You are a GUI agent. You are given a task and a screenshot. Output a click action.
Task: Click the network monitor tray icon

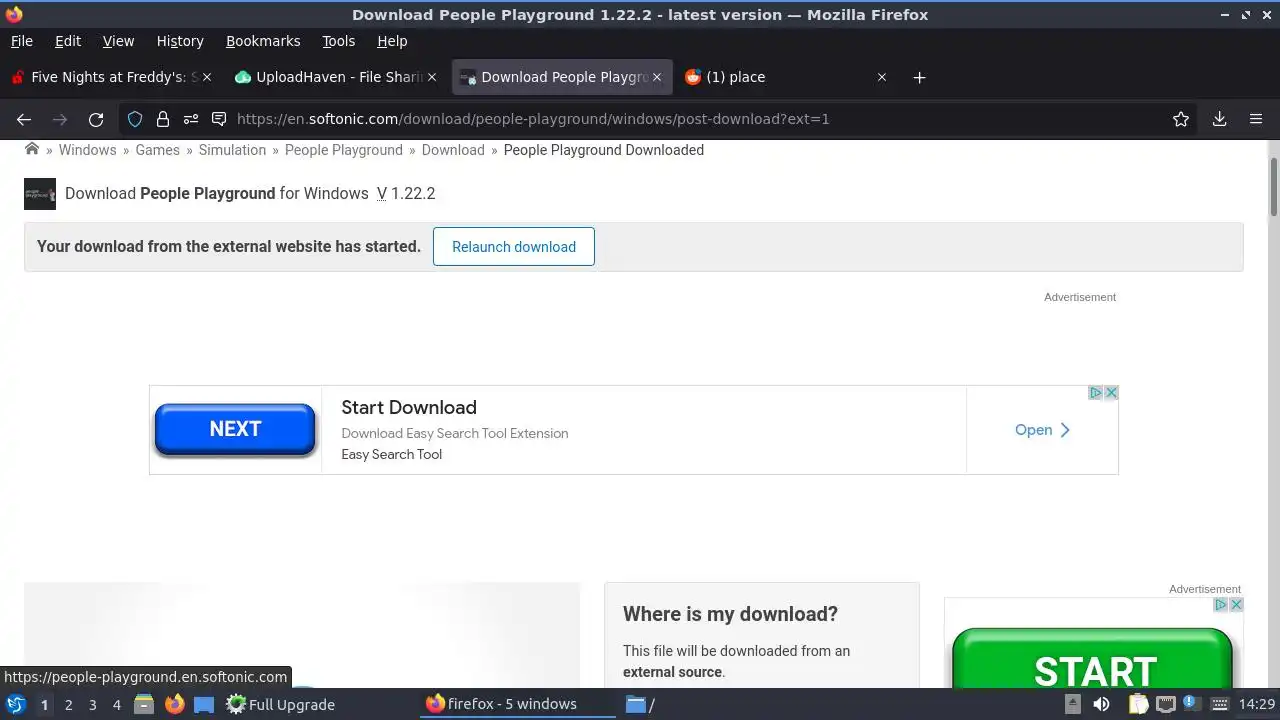pos(1165,704)
